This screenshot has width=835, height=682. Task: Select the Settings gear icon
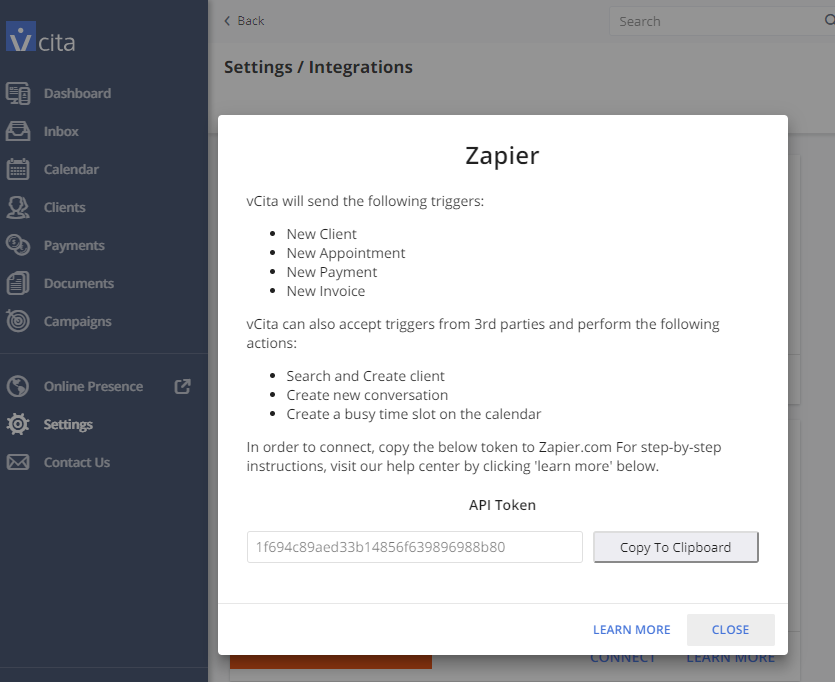point(18,424)
